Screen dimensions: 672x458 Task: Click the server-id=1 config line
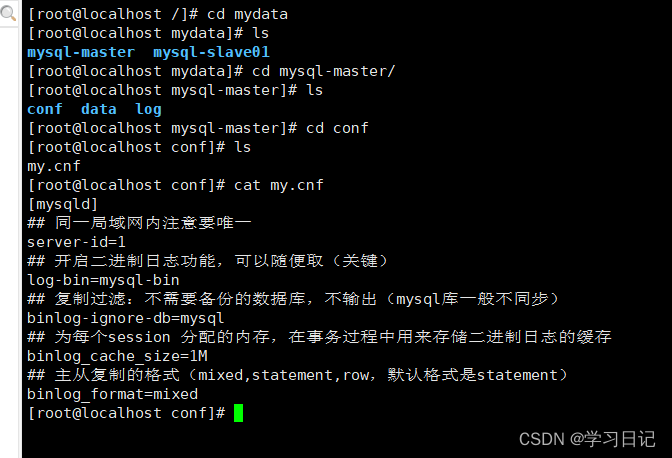[76, 242]
